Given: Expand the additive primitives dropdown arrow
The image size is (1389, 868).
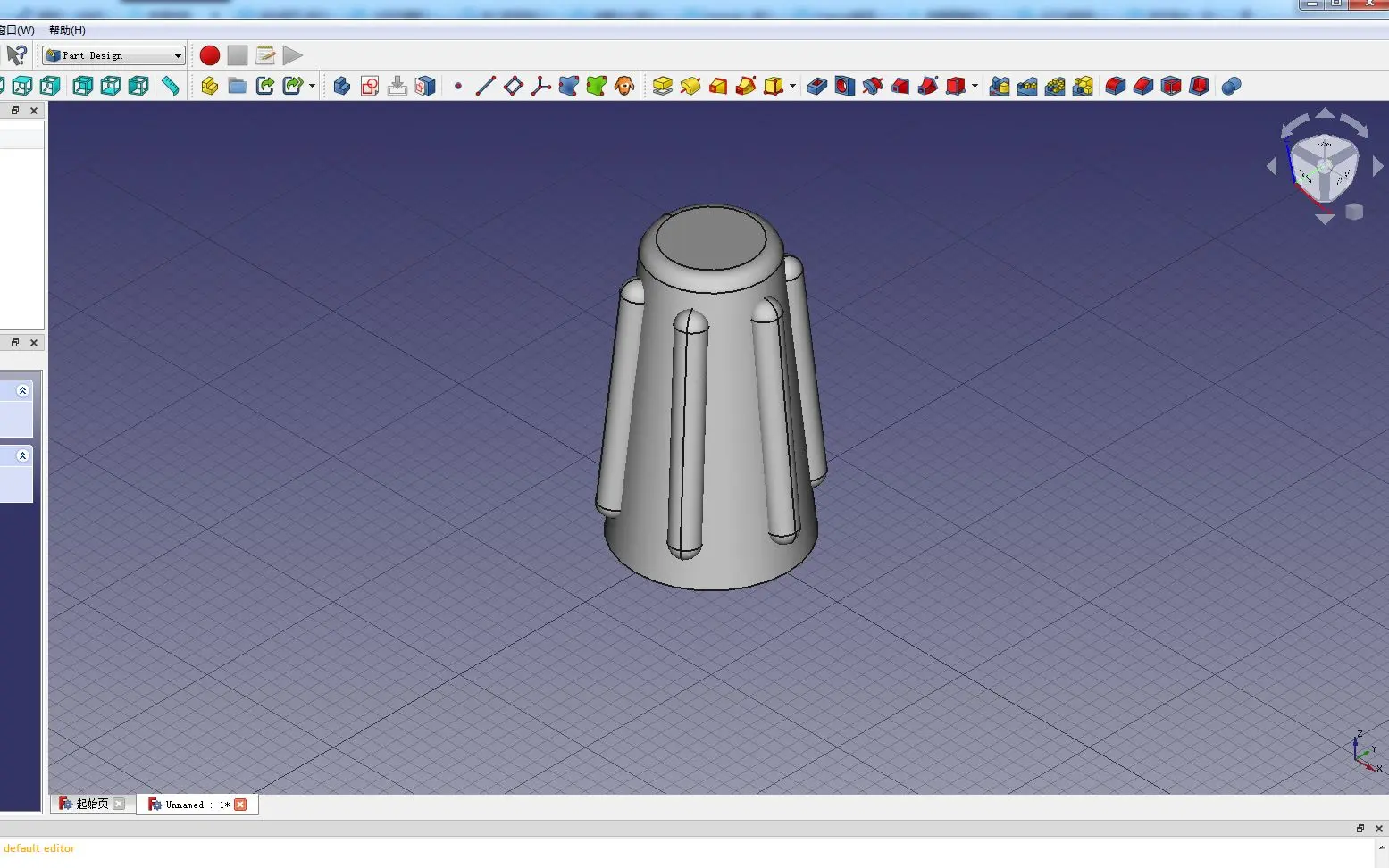Looking at the screenshot, I should coord(792,86).
